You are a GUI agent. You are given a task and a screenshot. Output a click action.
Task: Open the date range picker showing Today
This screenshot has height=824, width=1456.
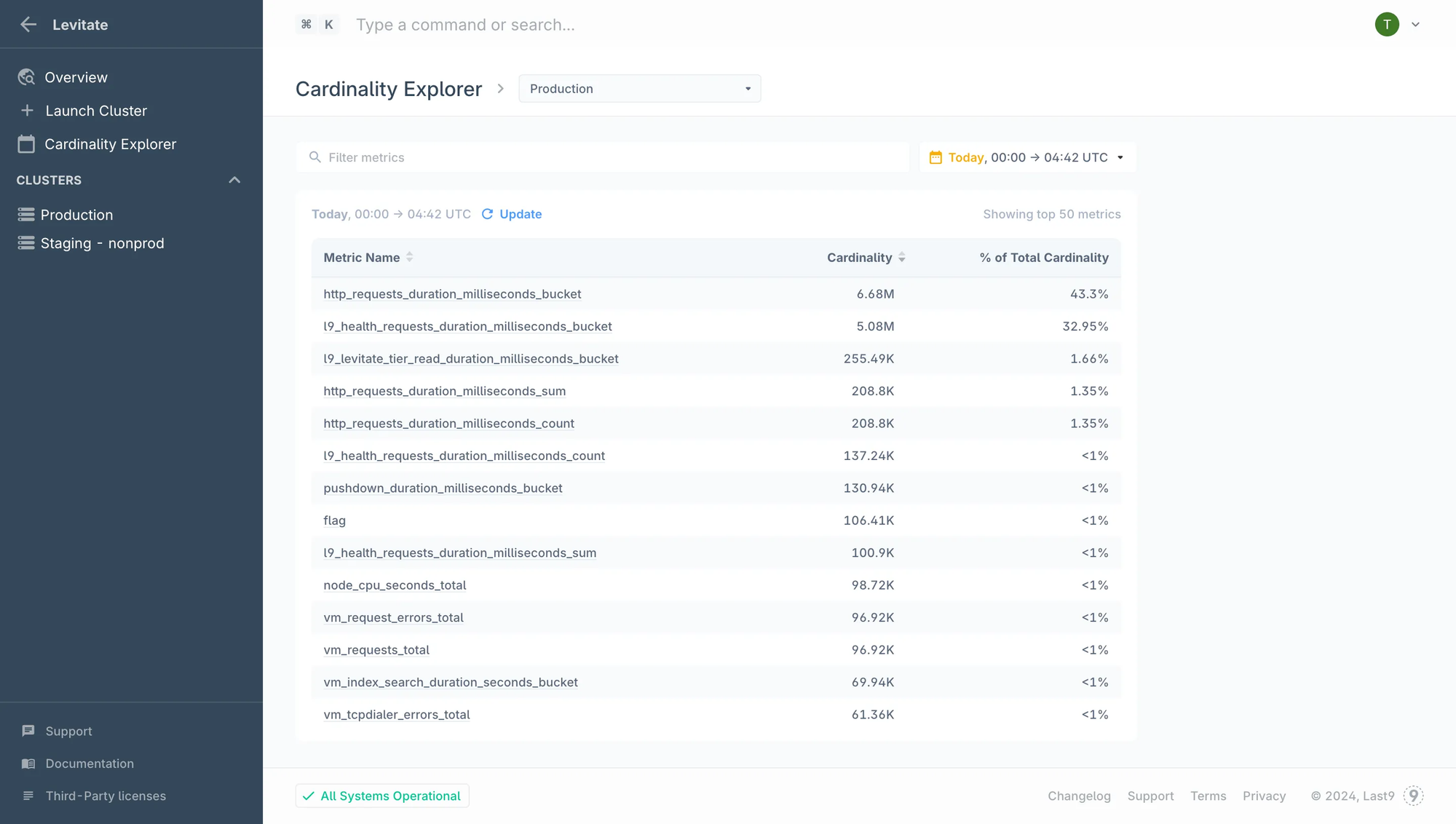1026,157
